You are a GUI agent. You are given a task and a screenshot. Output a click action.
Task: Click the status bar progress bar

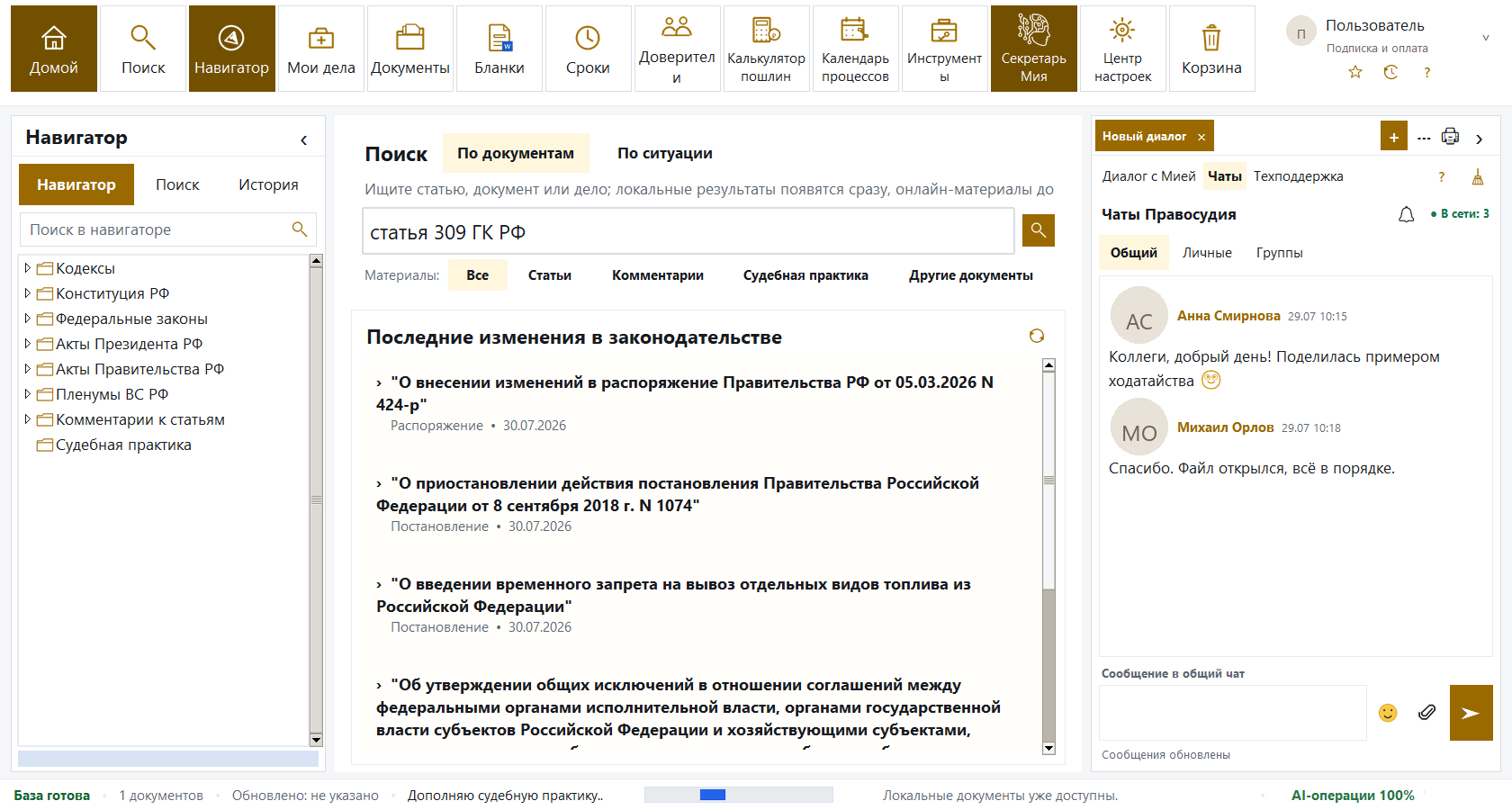click(739, 795)
